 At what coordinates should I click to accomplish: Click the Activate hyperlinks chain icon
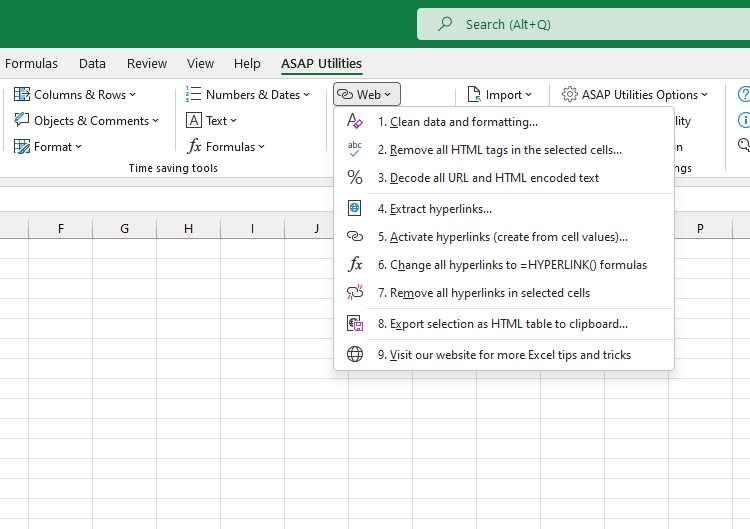pos(354,236)
